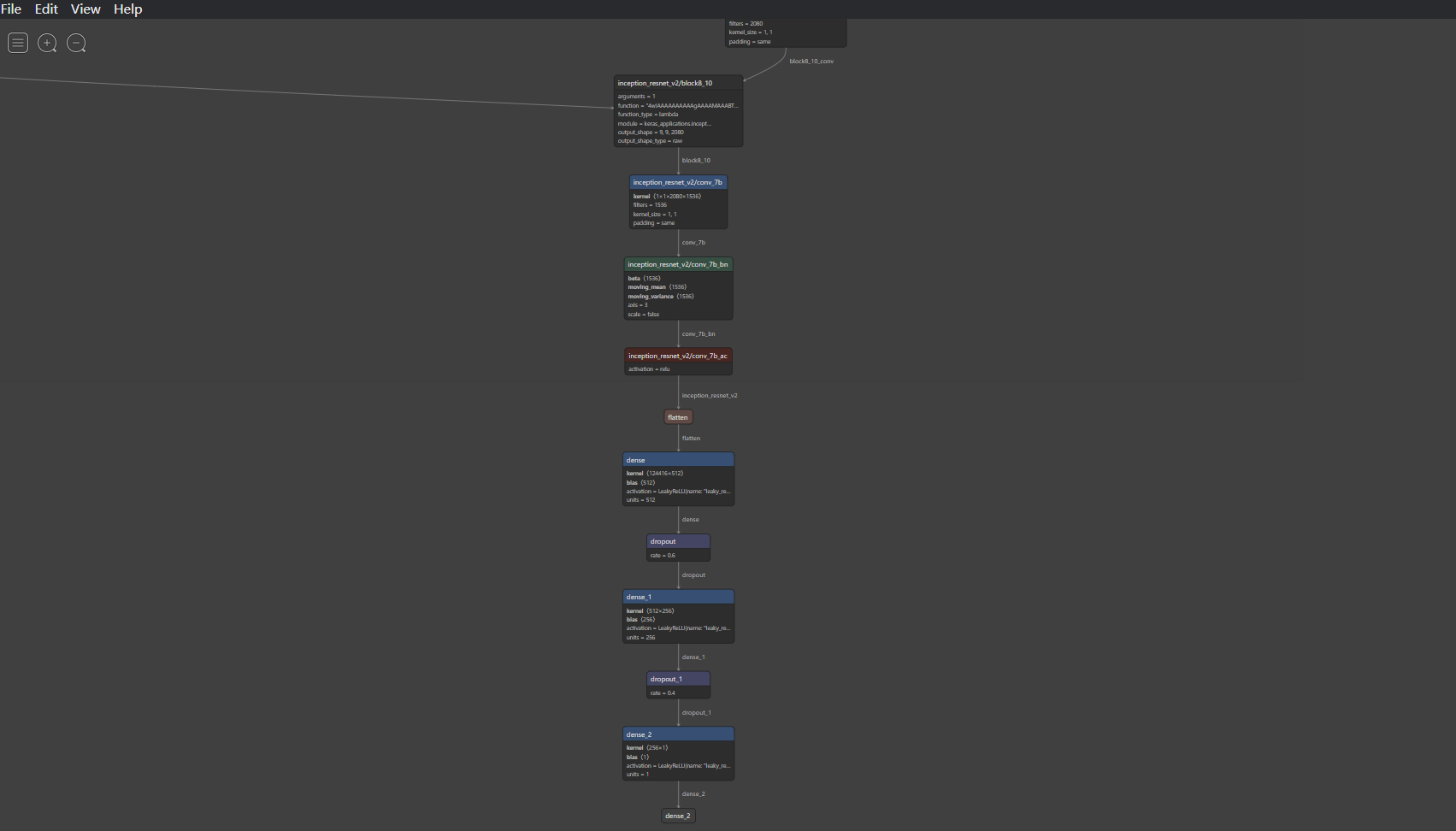Select the inception_resnet_v2/conv_7b_bn node header

[678, 264]
